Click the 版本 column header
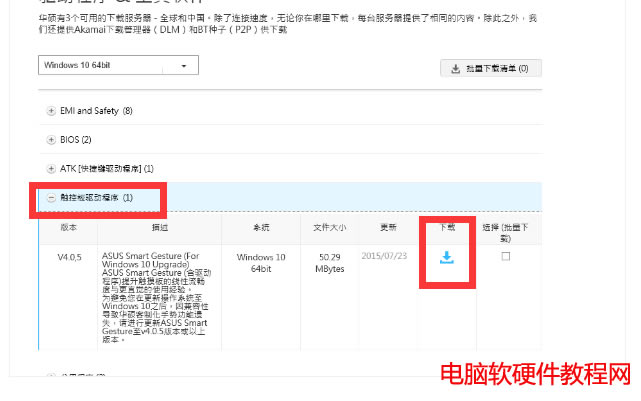Screen dimensions: 641x401 click(68, 228)
